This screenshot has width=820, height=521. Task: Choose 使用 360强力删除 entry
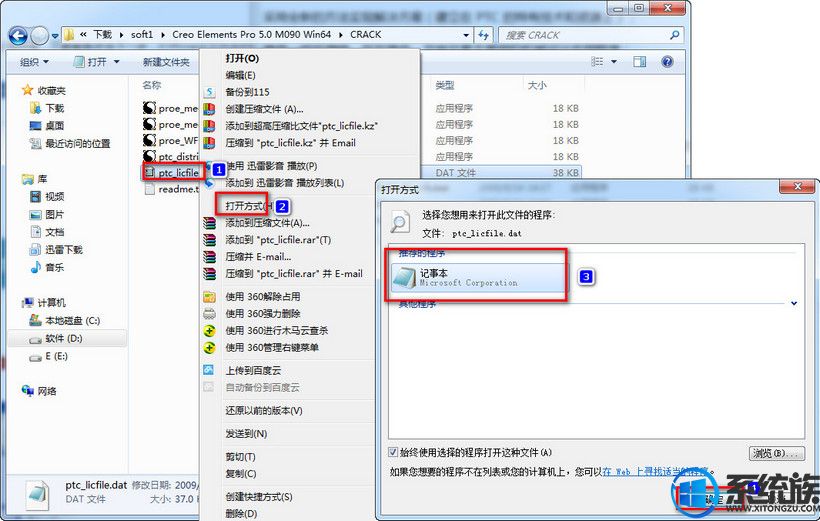pyautogui.click(x=263, y=313)
